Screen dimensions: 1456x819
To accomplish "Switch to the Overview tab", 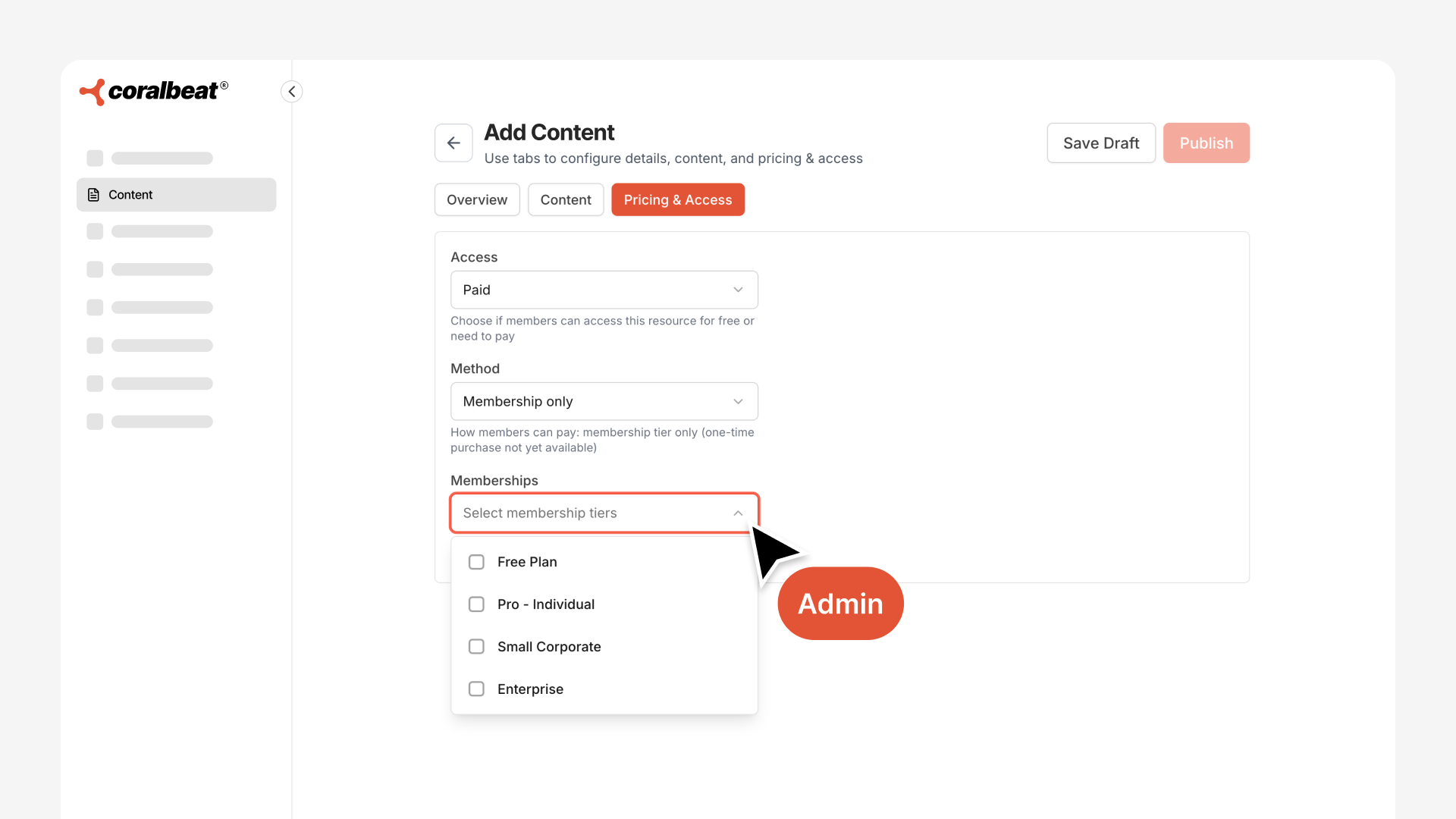I will point(477,200).
